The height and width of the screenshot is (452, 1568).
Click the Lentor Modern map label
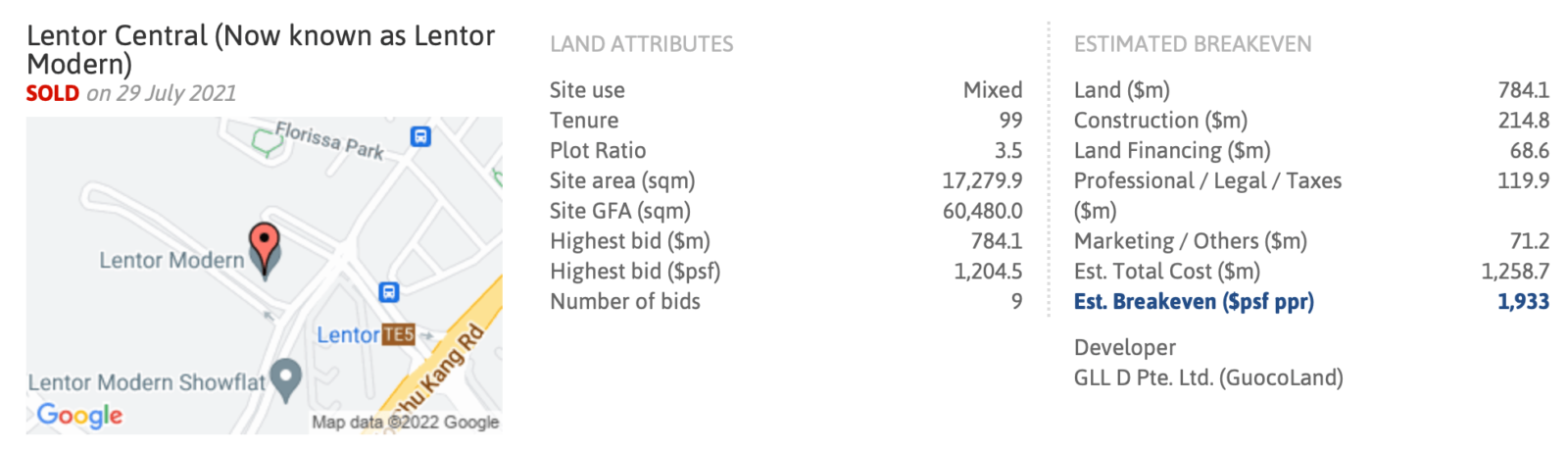point(171,261)
